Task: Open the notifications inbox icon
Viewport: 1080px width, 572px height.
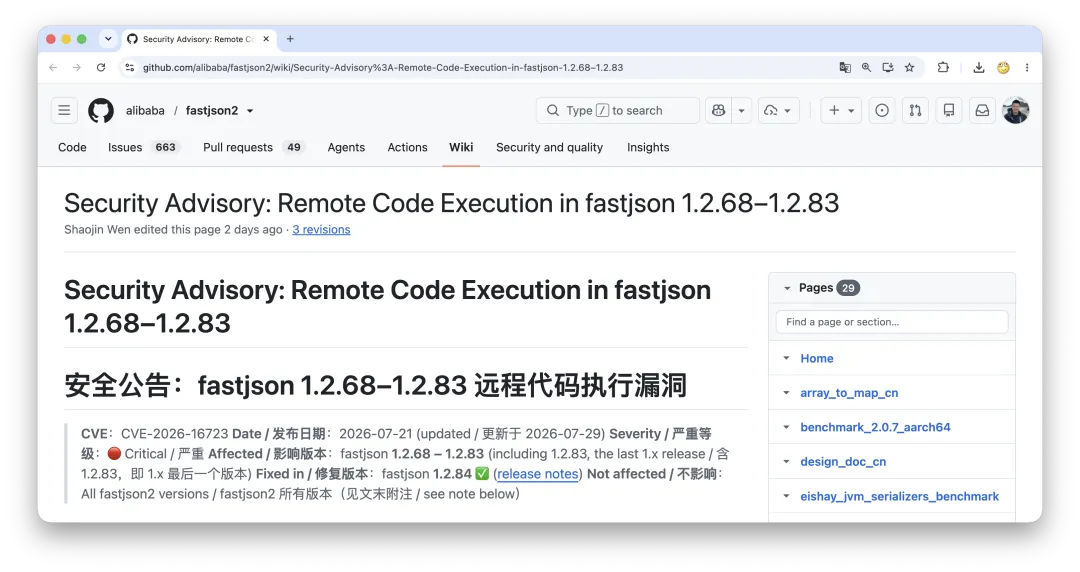Action: 982,110
